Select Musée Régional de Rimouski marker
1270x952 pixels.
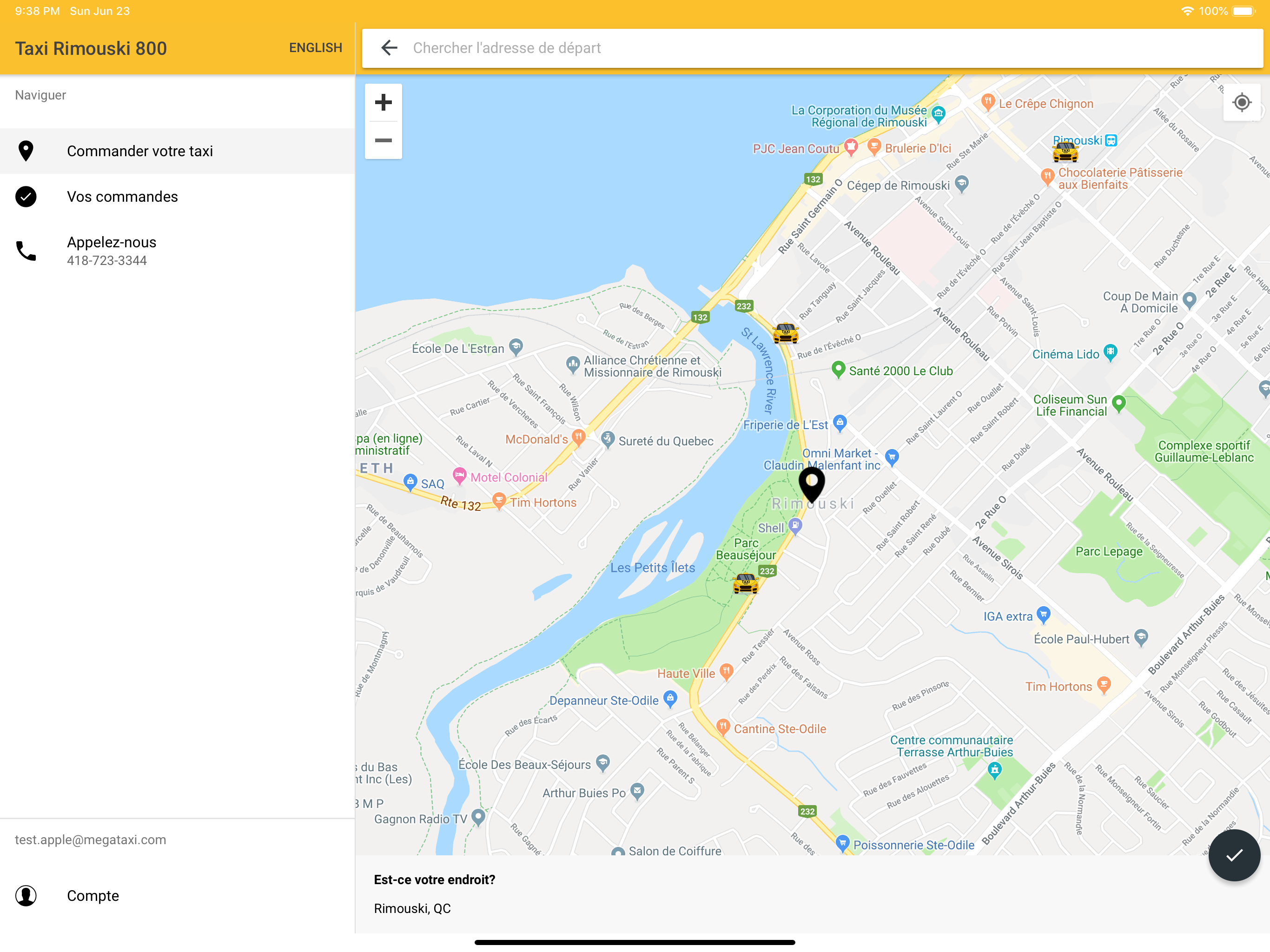(938, 114)
